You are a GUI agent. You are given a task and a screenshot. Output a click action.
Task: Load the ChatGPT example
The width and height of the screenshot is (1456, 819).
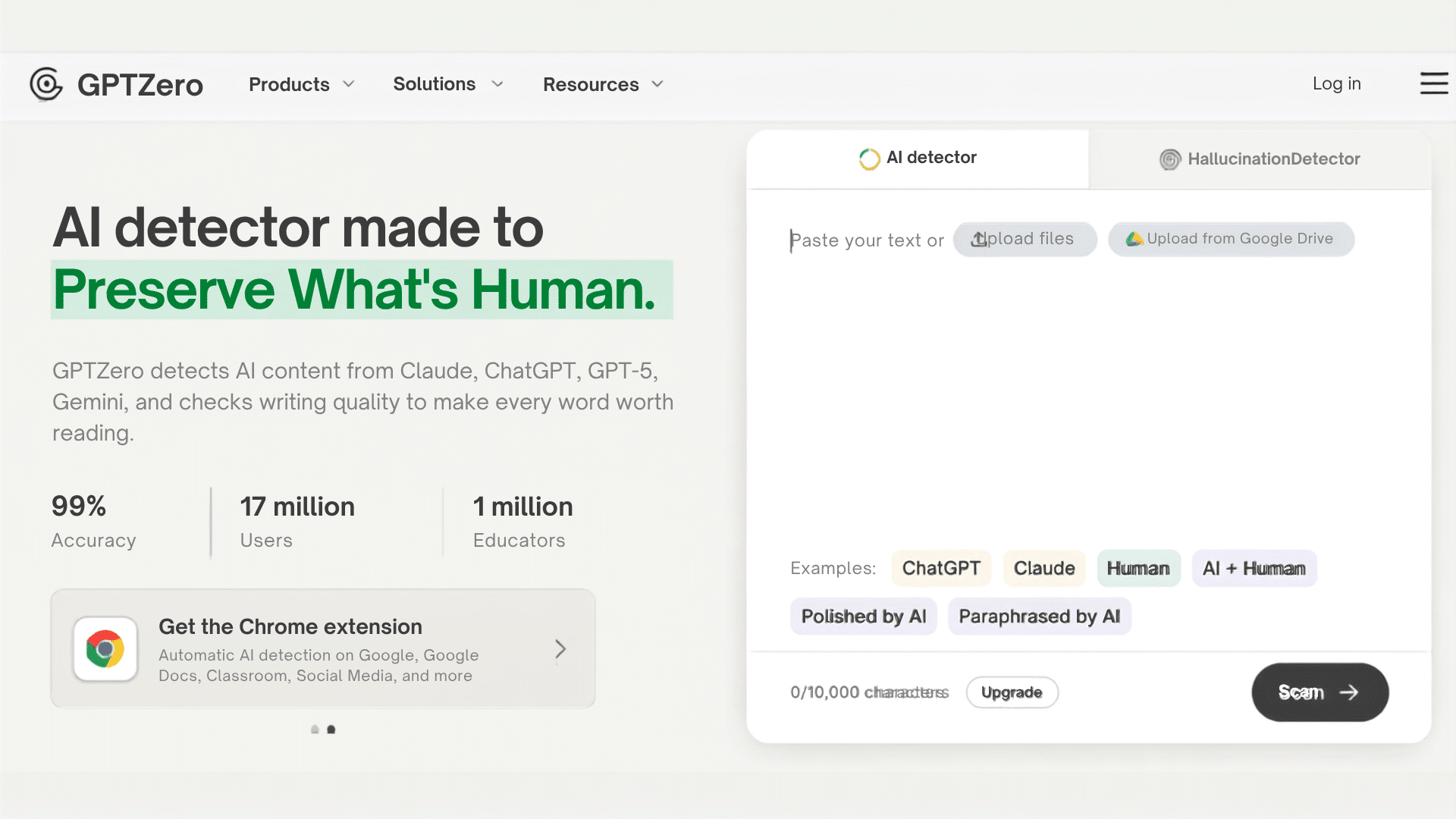pyautogui.click(x=941, y=568)
